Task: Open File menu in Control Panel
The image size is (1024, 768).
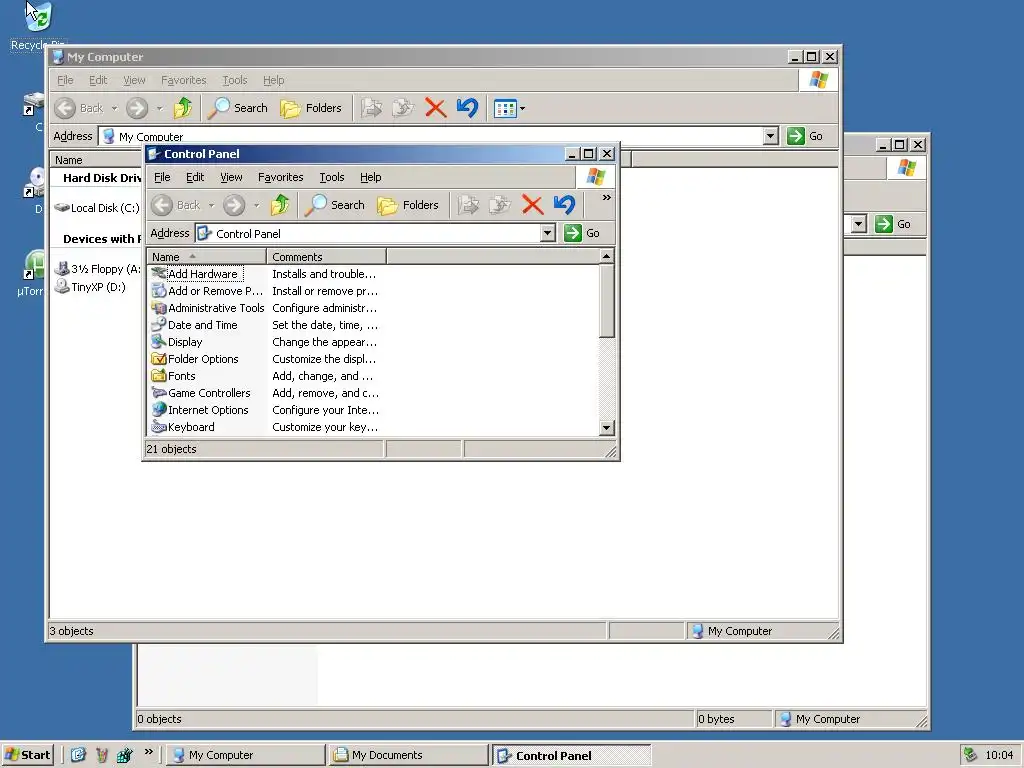Action: point(162,177)
